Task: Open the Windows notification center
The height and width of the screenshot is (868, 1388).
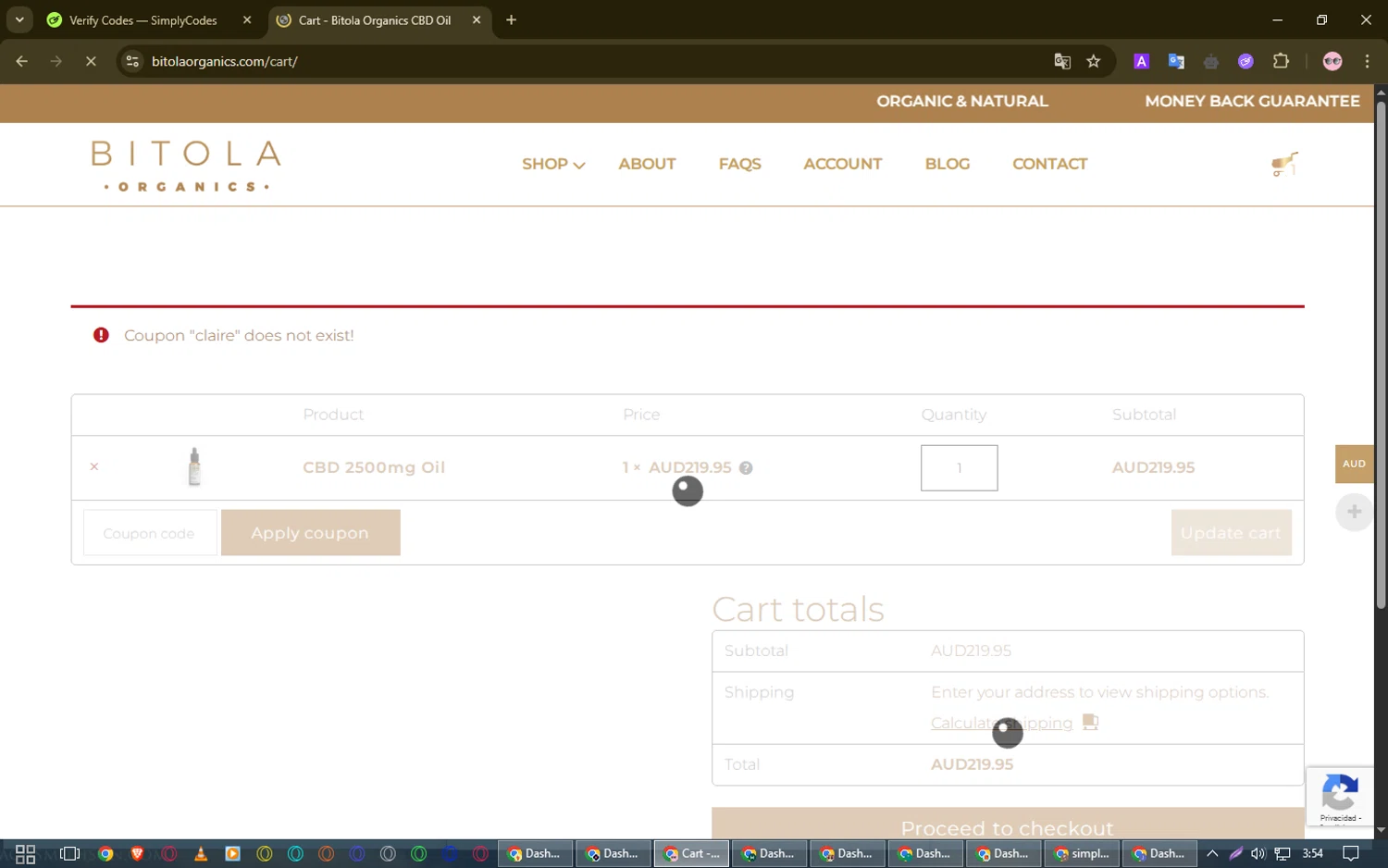Action: click(x=1351, y=853)
